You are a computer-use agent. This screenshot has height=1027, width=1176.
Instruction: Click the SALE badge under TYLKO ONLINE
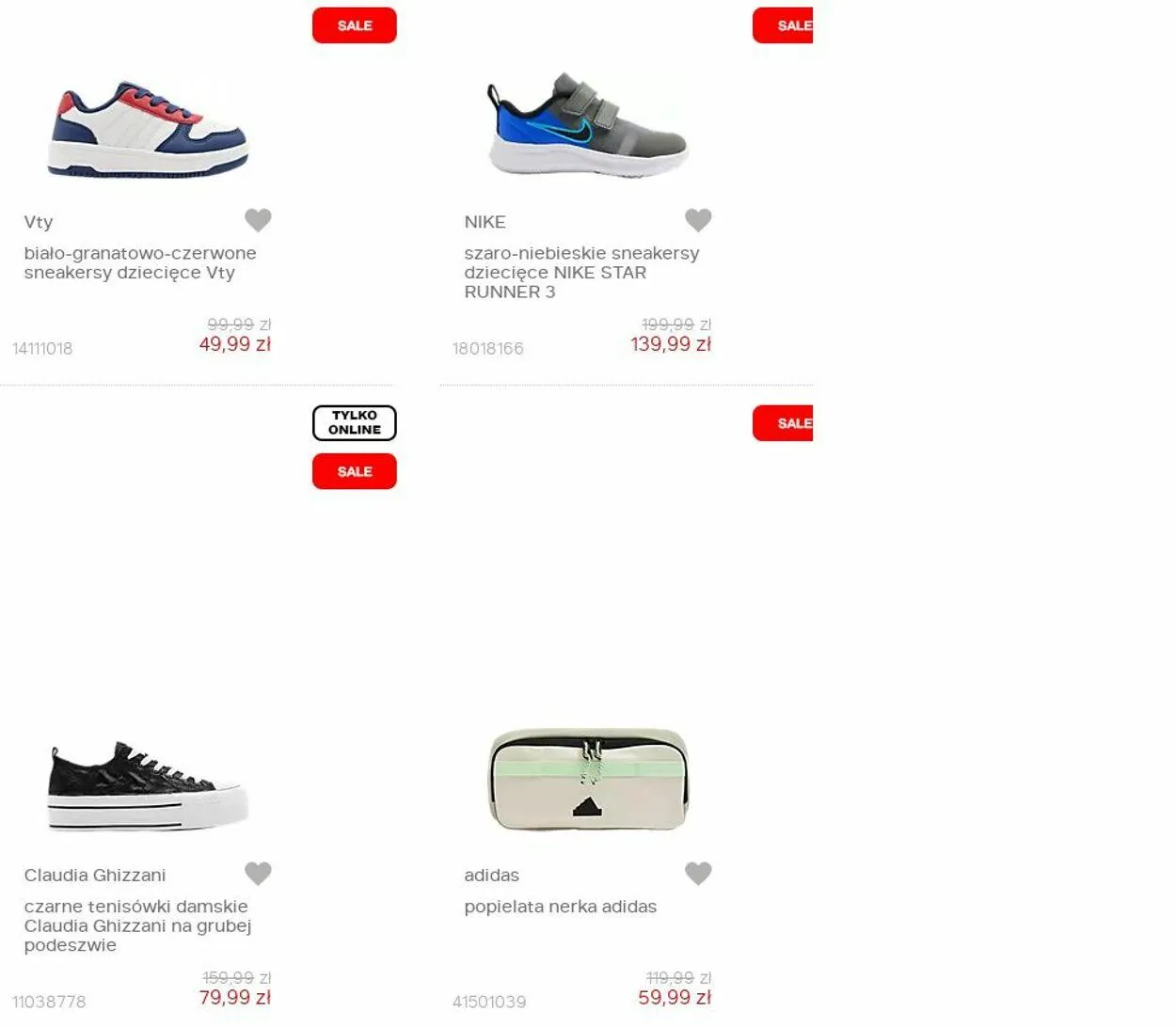point(355,471)
